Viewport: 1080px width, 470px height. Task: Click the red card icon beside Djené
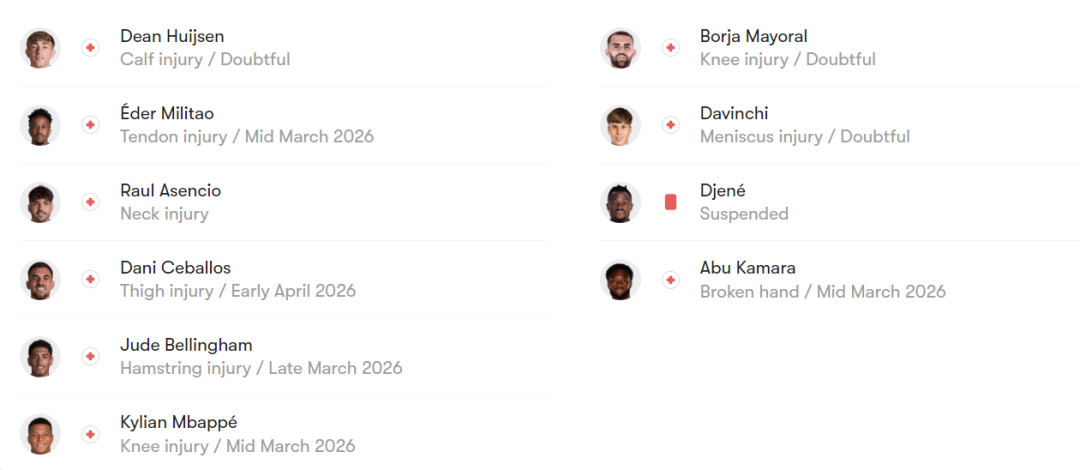670,202
